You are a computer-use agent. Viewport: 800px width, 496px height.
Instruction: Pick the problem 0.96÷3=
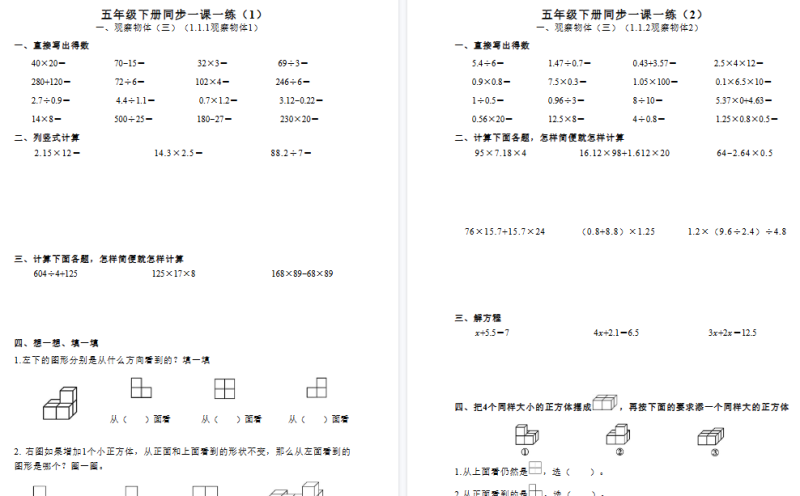(x=566, y=101)
